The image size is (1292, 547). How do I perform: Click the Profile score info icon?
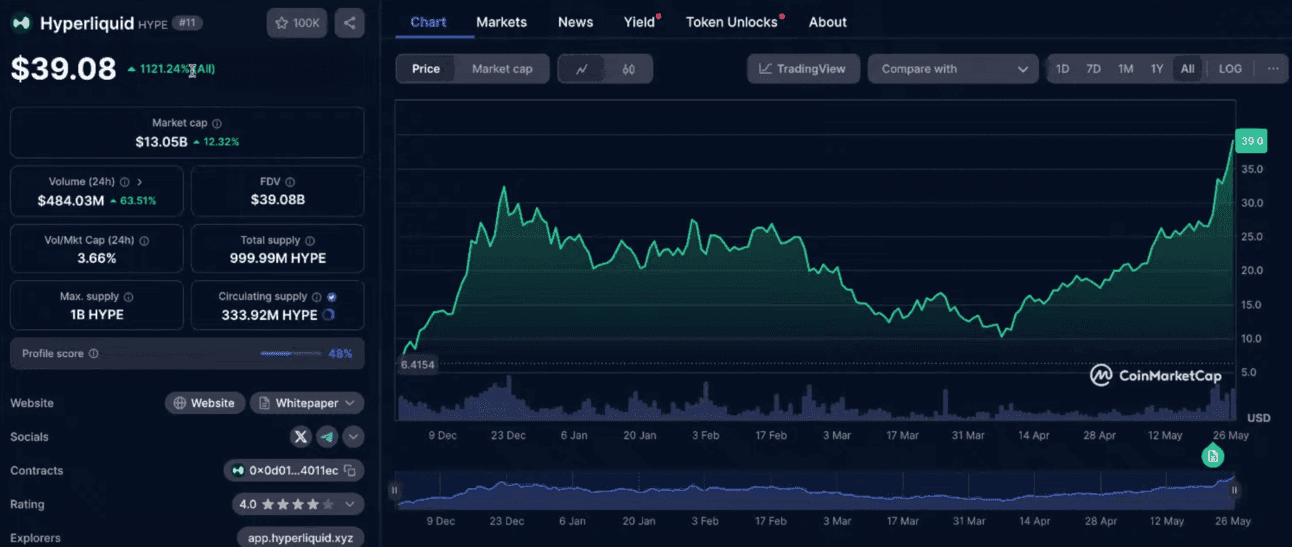pos(94,353)
